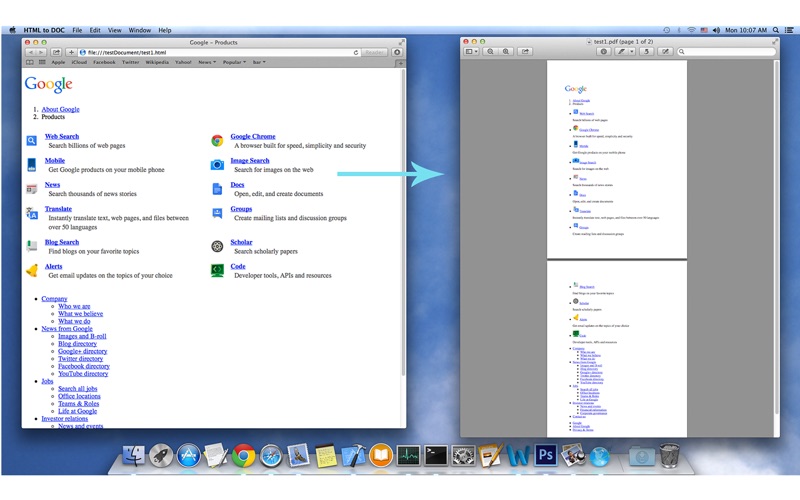Open Notification Center list icon
800x500 pixels.
click(x=789, y=30)
